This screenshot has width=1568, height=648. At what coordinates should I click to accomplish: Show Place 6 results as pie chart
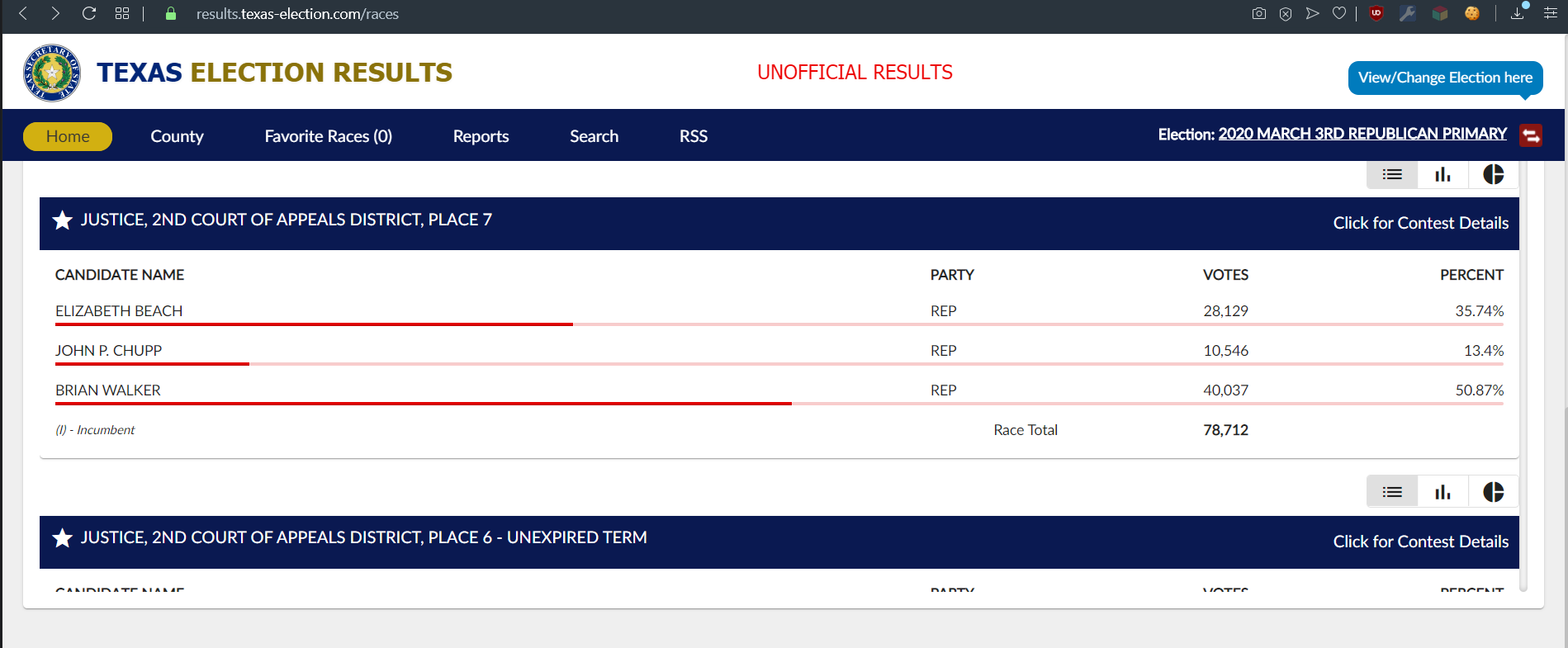1493,492
